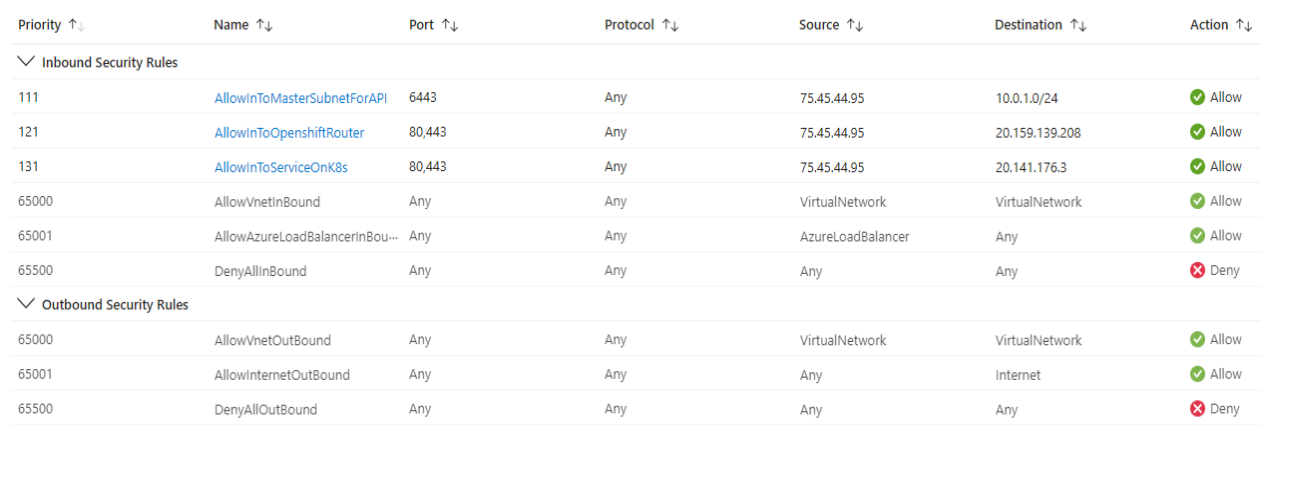The height and width of the screenshot is (478, 1297).
Task: Select the AllowAzureLoadBalancerInBound rule row
Action: (x=636, y=236)
